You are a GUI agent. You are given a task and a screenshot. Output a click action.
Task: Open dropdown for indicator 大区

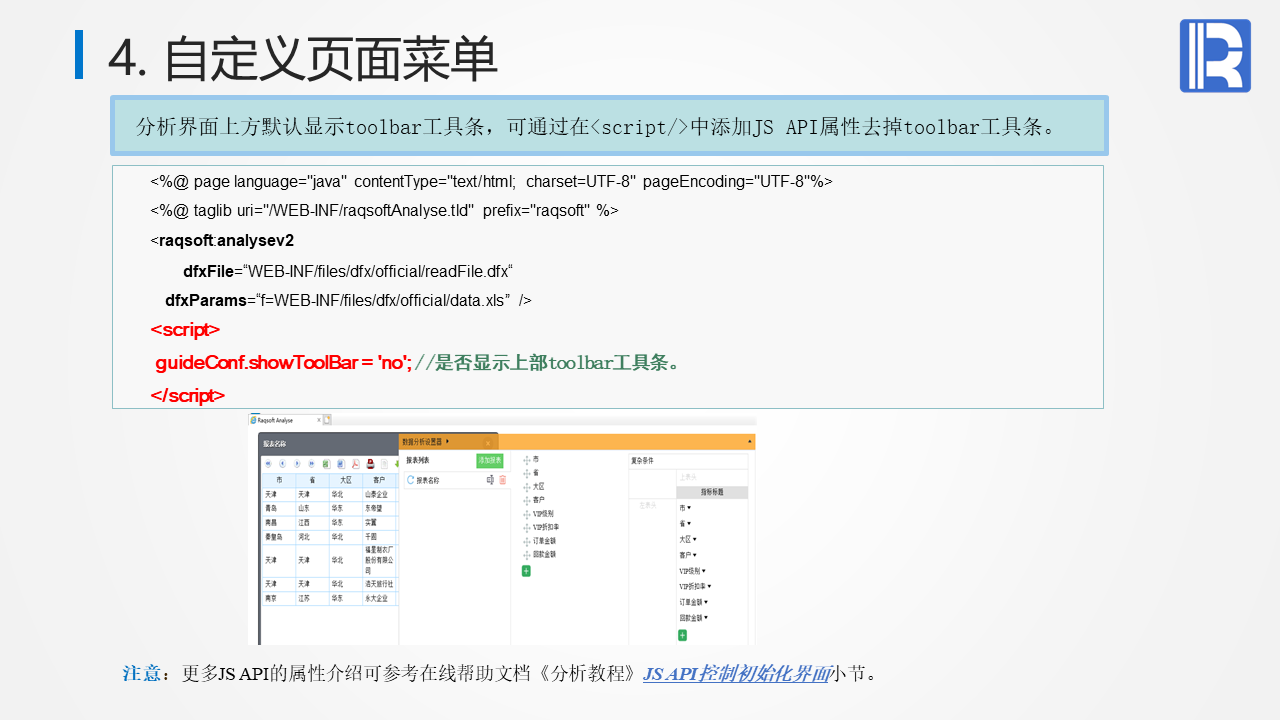(x=695, y=539)
